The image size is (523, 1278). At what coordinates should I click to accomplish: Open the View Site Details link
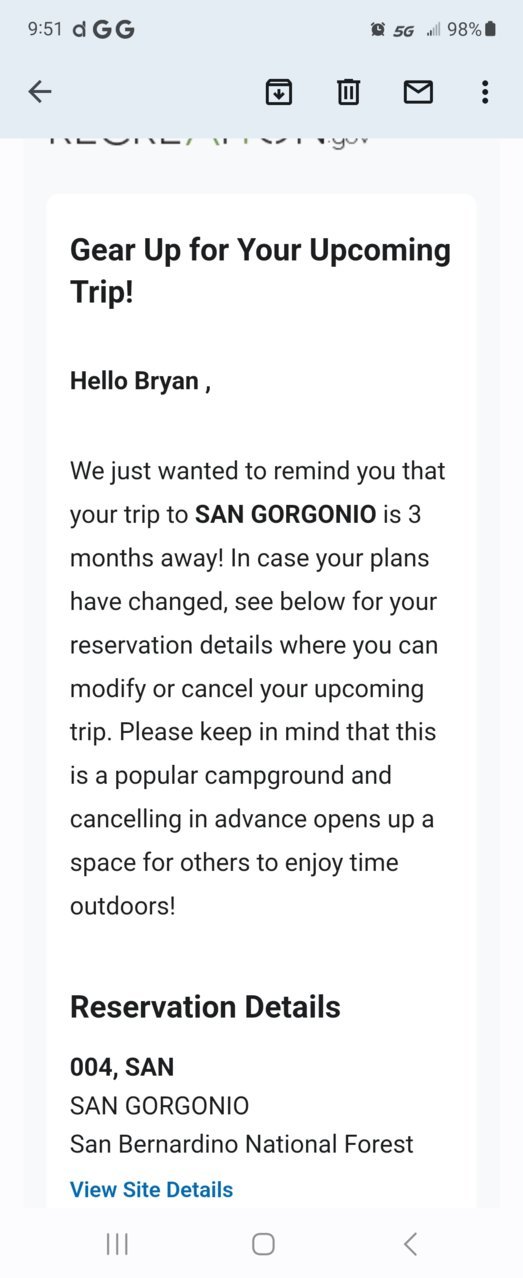click(151, 1189)
